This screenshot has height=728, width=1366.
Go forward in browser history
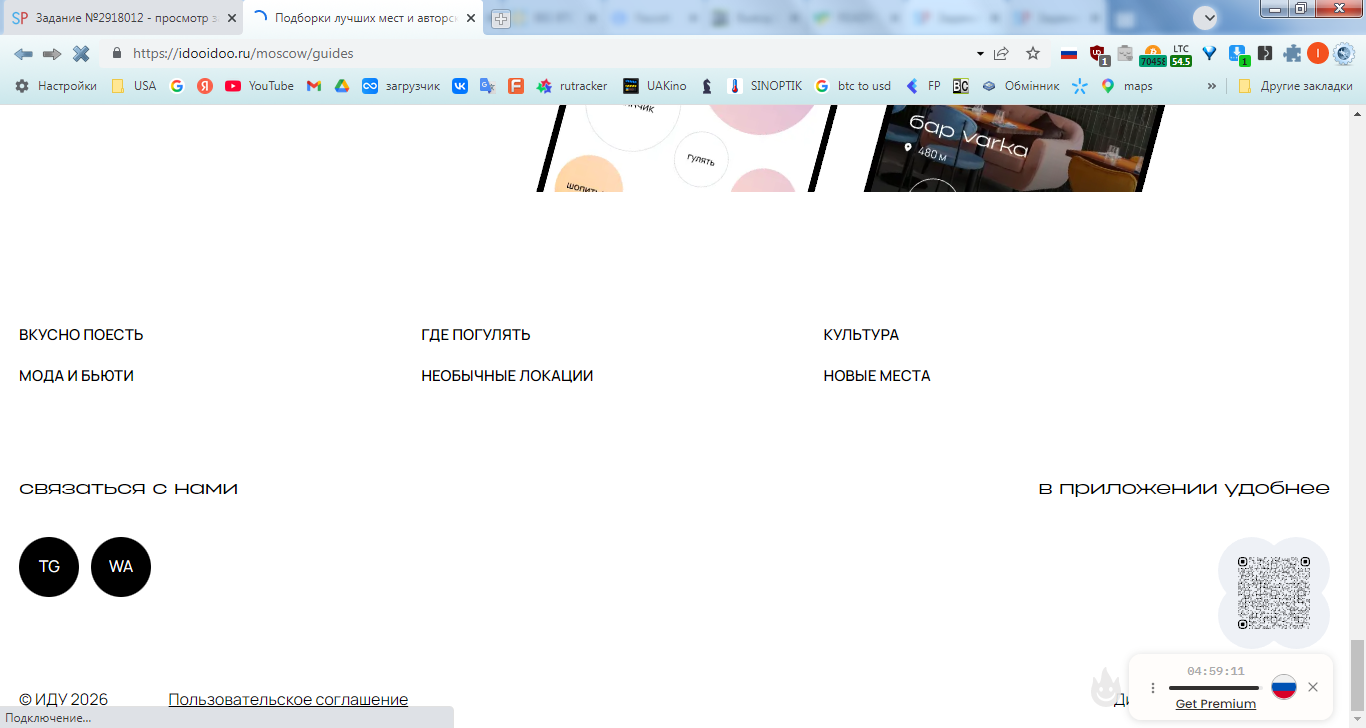tap(52, 53)
